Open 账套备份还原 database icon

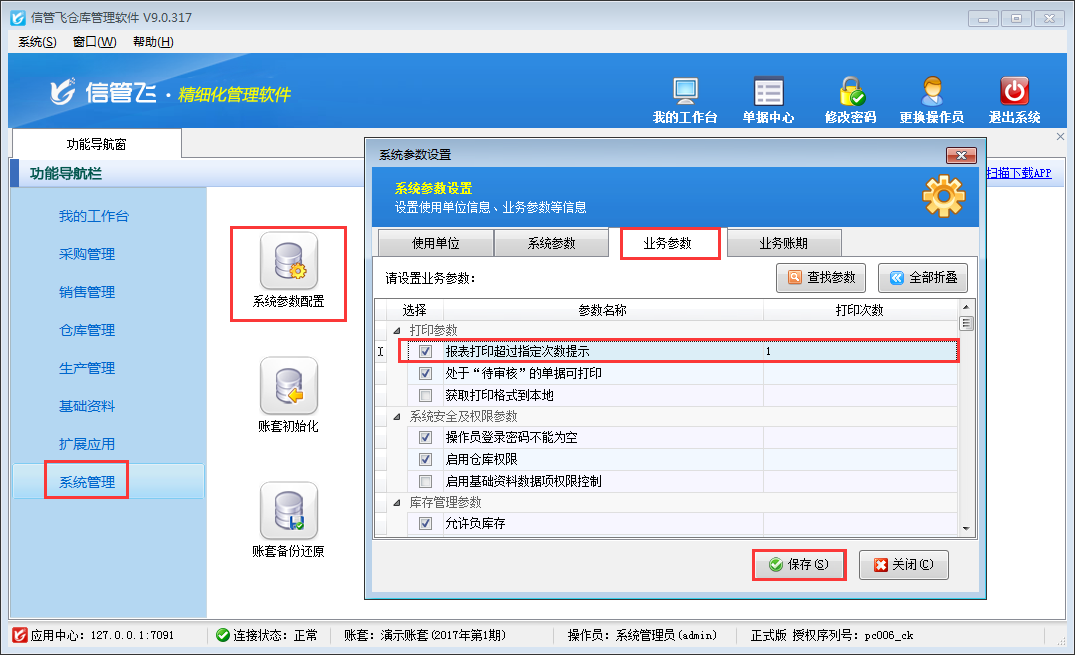pyautogui.click(x=288, y=512)
